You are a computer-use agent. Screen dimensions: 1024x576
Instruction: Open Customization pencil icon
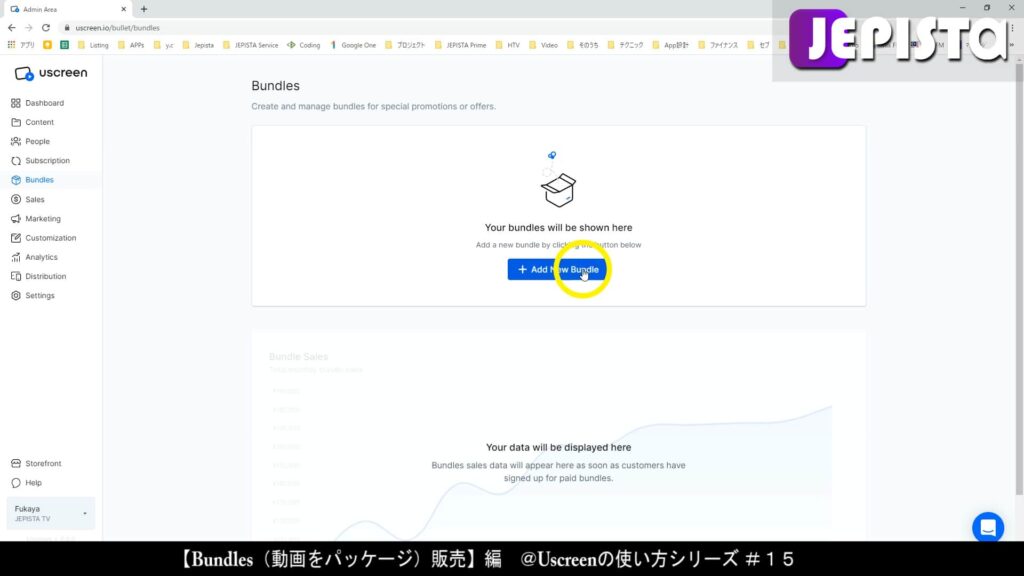16,238
